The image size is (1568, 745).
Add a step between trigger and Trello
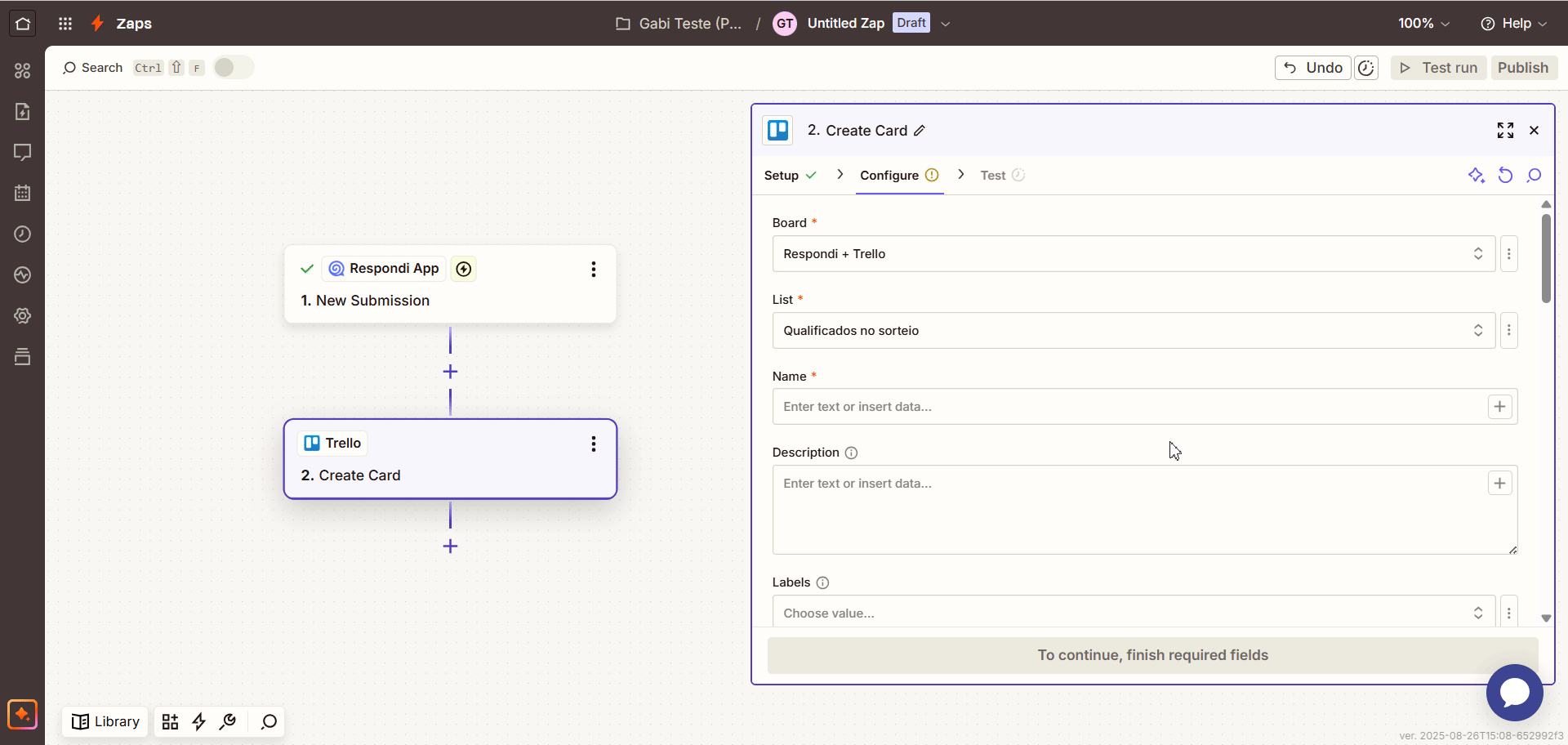tap(450, 372)
